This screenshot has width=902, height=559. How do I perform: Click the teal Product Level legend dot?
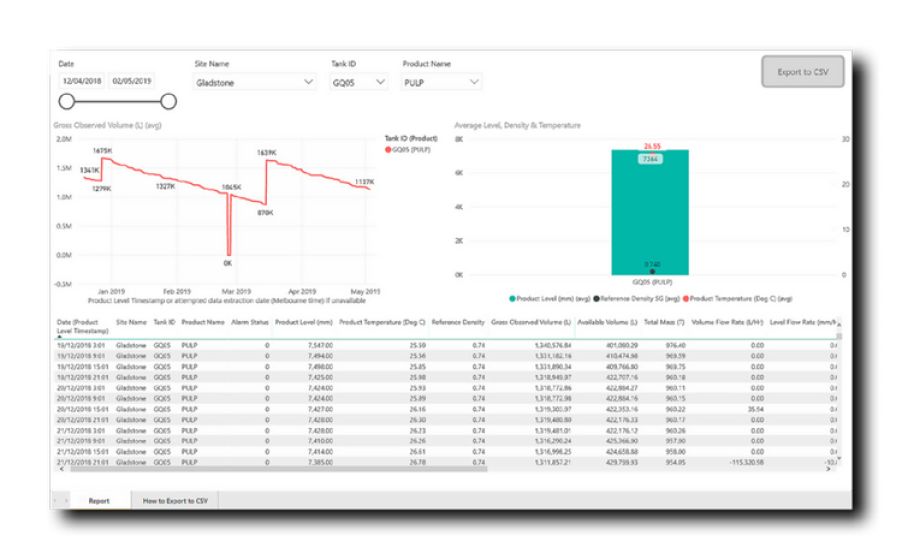tap(513, 298)
